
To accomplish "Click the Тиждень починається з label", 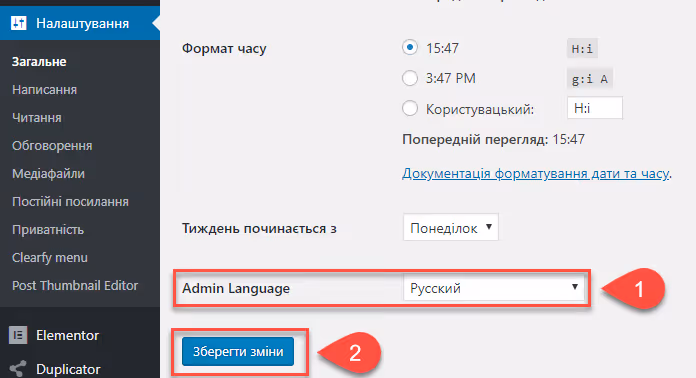I will click(x=259, y=228).
